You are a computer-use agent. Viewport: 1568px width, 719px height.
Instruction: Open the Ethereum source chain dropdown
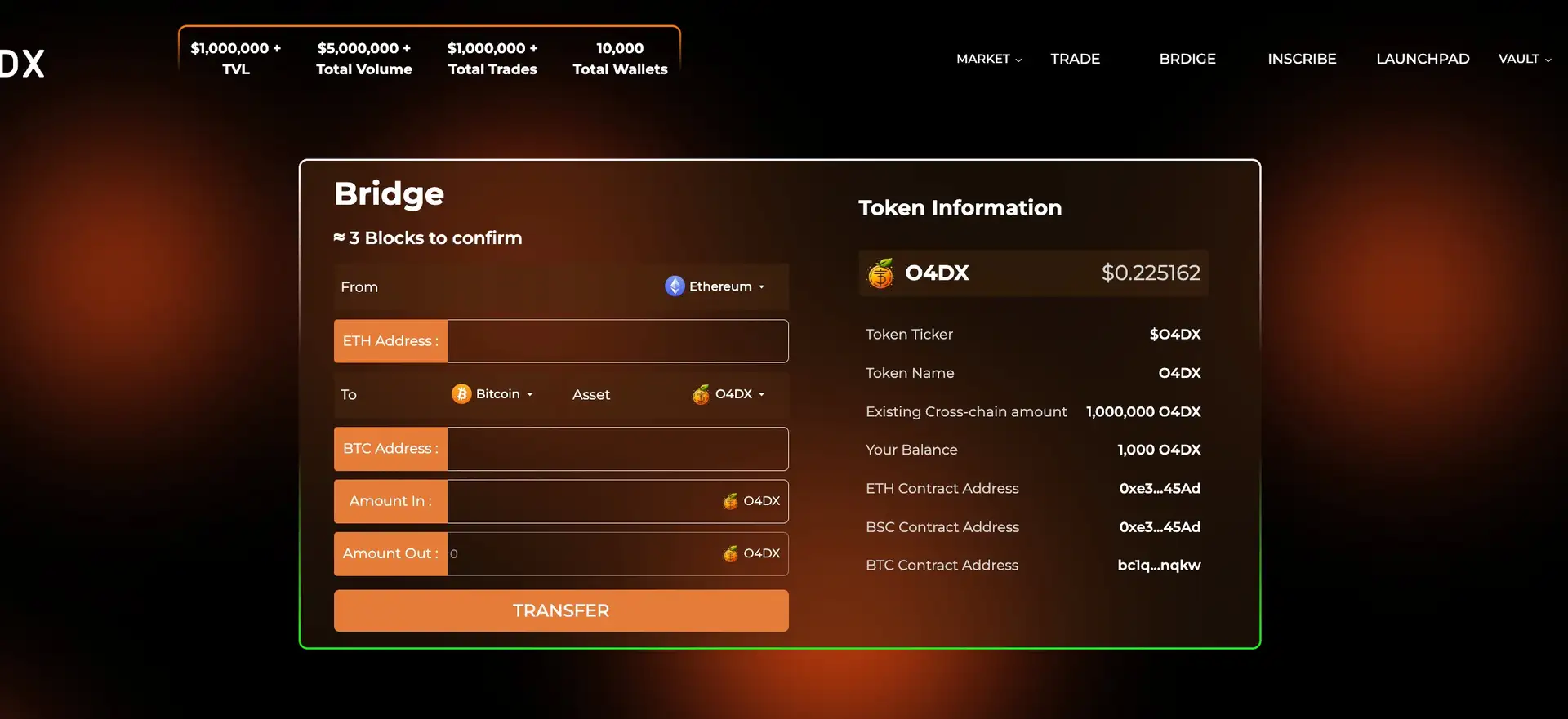click(717, 286)
